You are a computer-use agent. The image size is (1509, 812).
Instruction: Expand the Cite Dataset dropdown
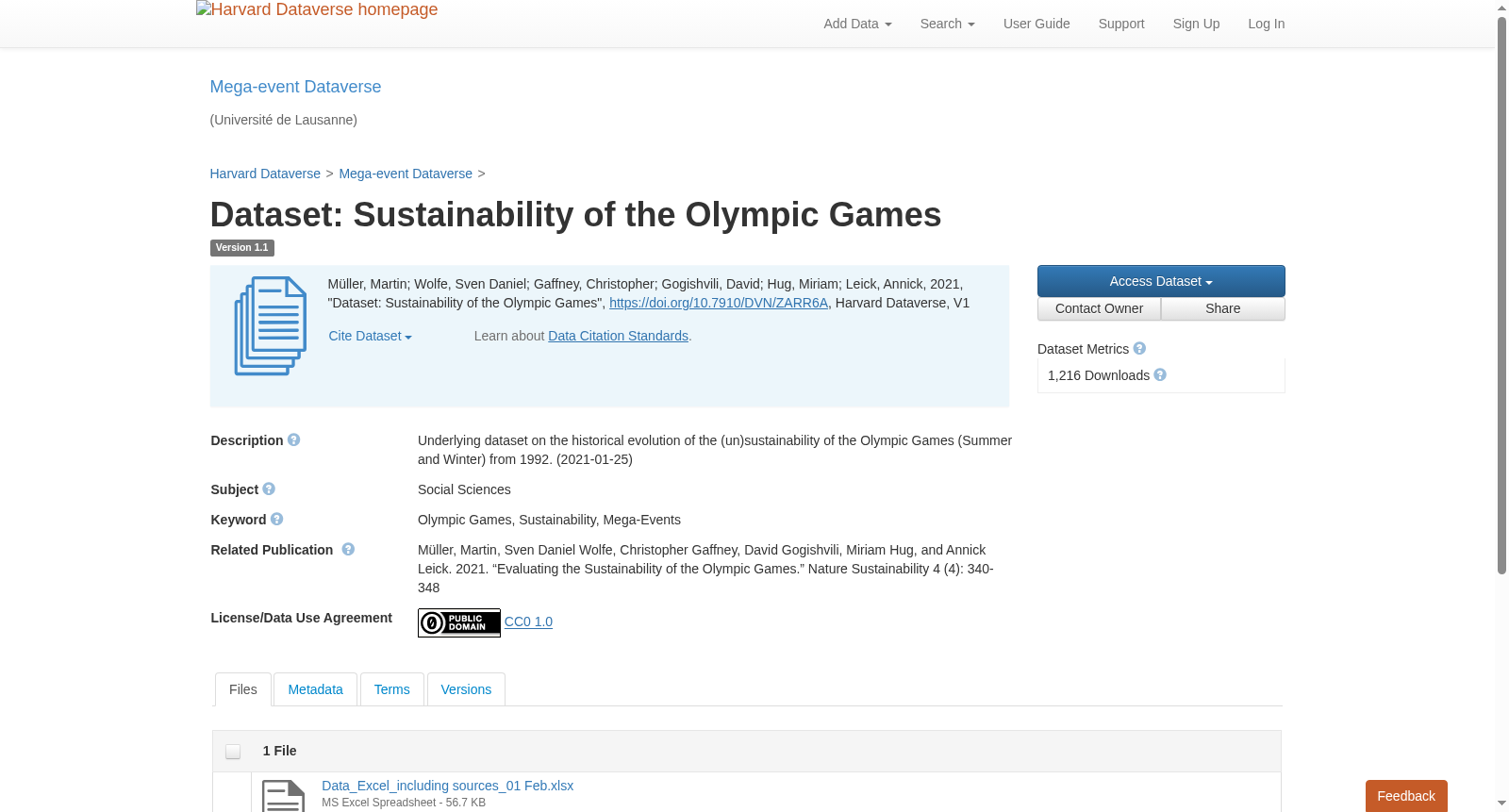pyautogui.click(x=370, y=337)
